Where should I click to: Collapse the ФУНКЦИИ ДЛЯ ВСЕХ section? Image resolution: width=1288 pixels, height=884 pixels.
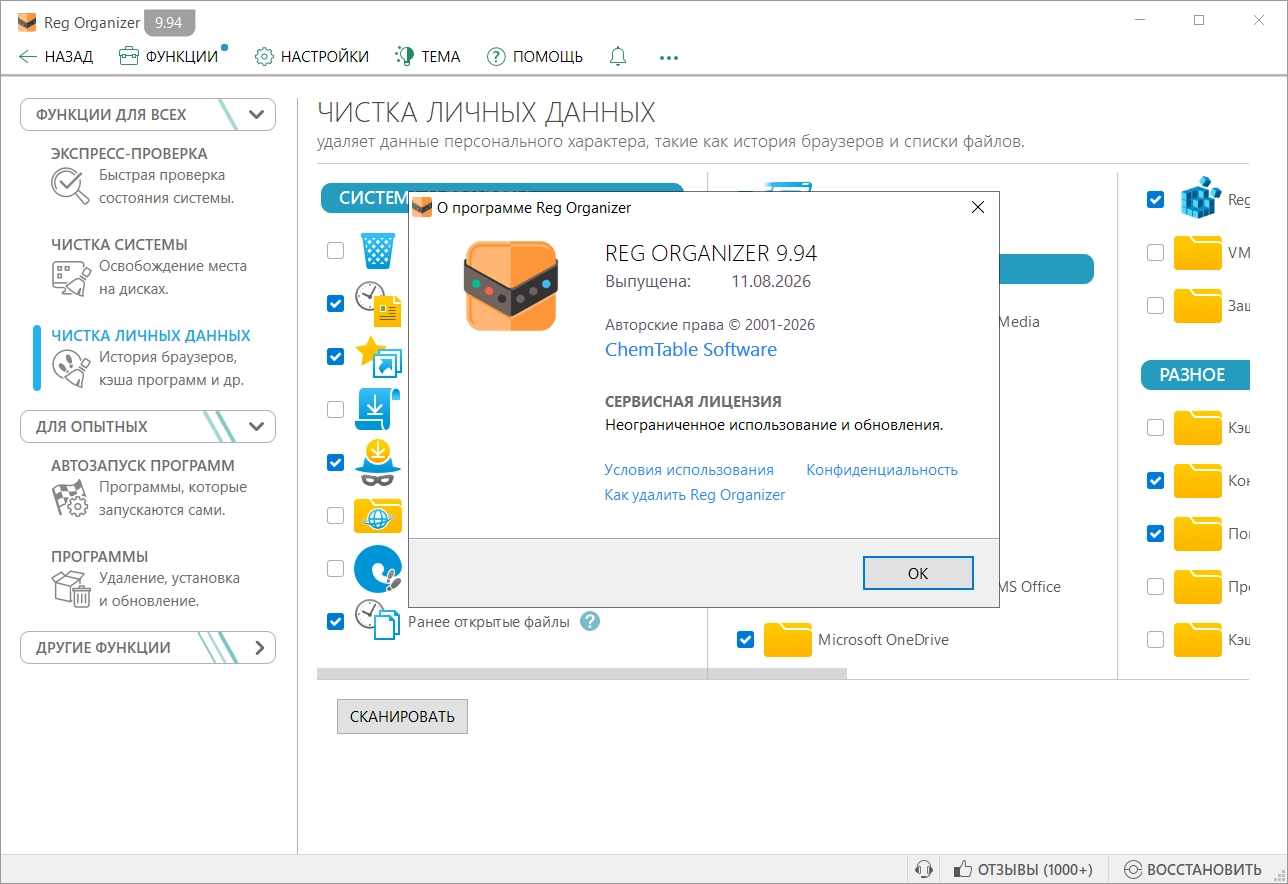(x=148, y=114)
